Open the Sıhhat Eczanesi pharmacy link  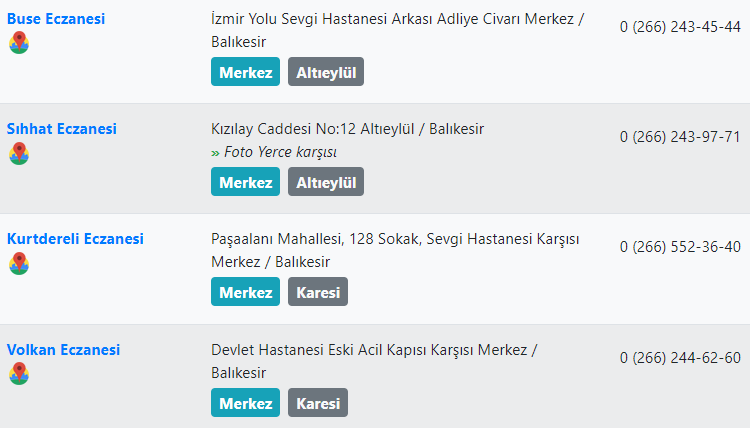[x=62, y=129]
